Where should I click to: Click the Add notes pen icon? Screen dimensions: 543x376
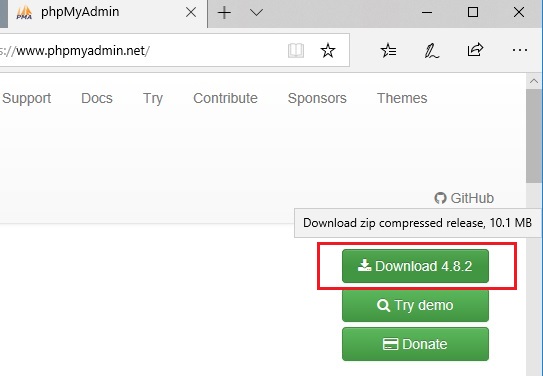click(431, 51)
